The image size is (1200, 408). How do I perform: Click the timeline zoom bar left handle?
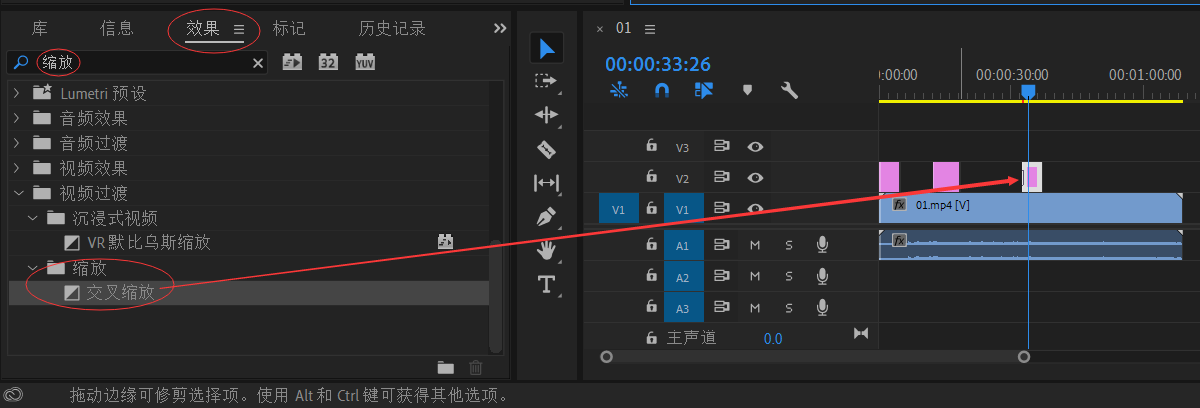[x=605, y=356]
